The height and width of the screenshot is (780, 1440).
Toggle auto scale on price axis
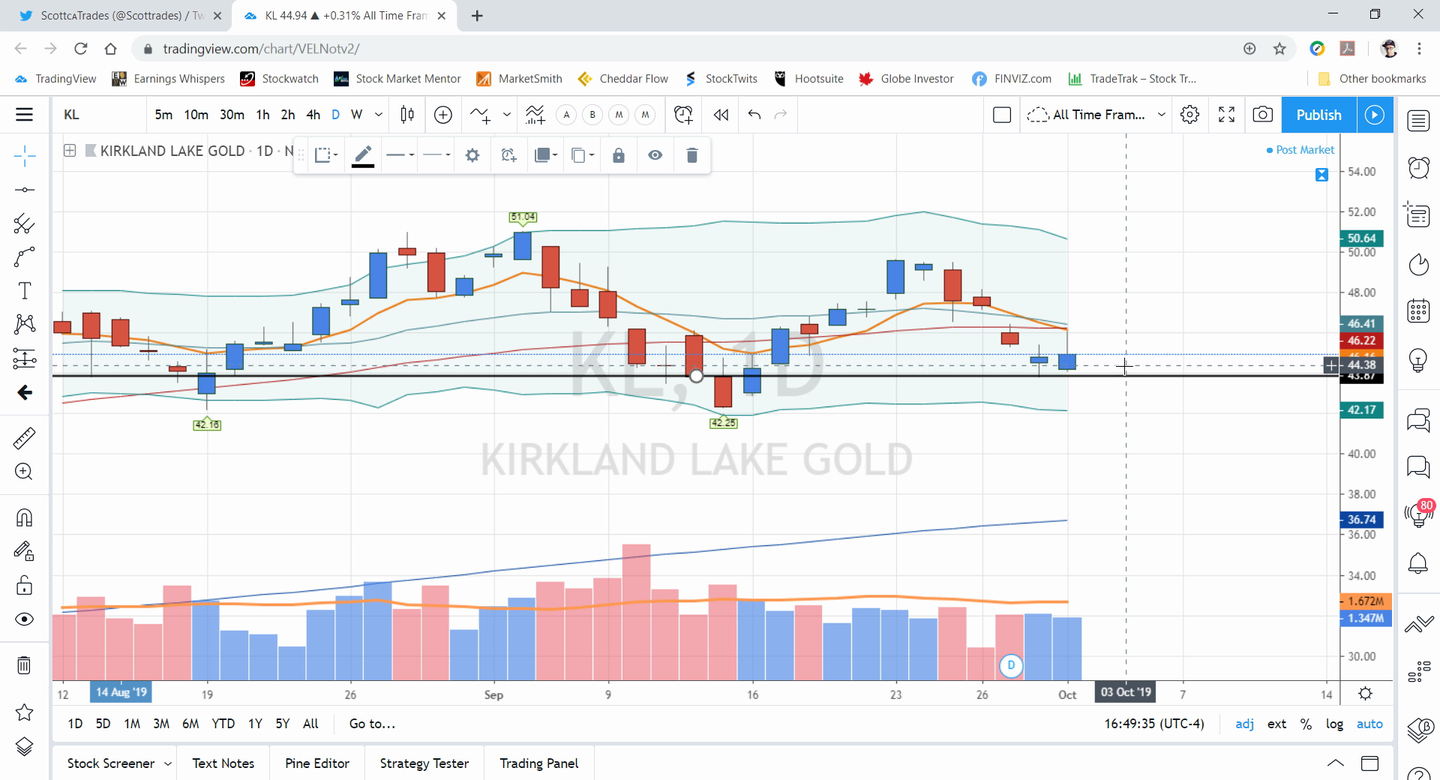click(x=1369, y=724)
